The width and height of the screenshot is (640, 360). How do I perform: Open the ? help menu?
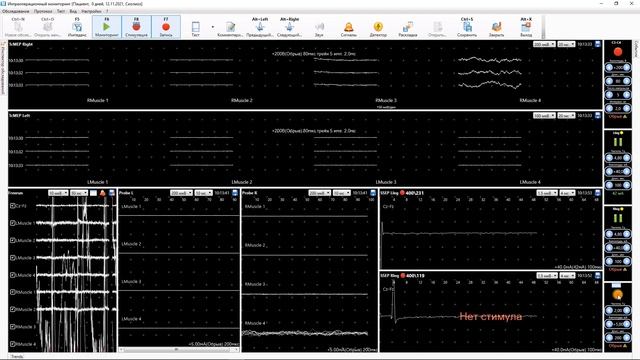[x=107, y=11]
